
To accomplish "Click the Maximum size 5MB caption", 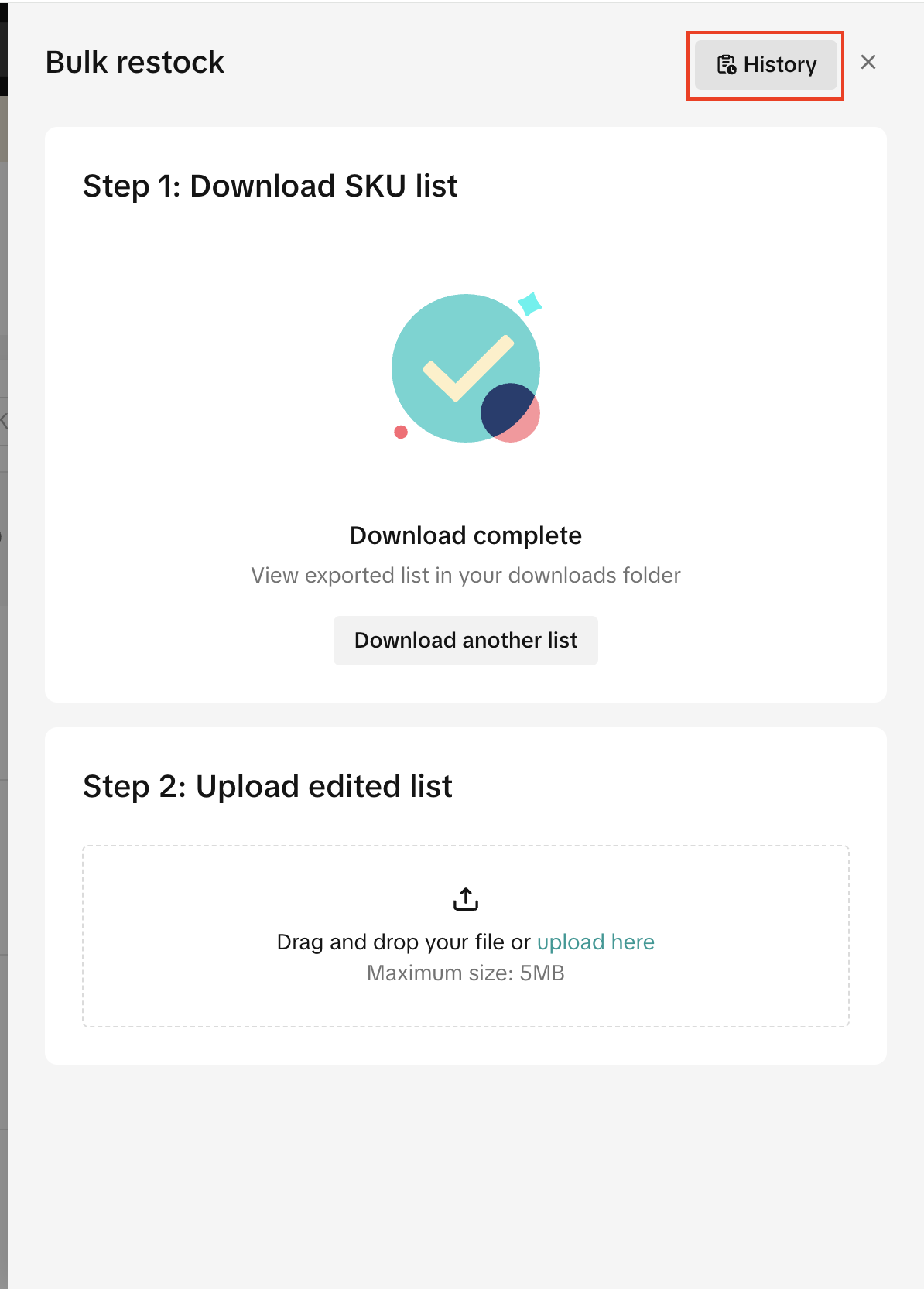I will click(x=466, y=973).
